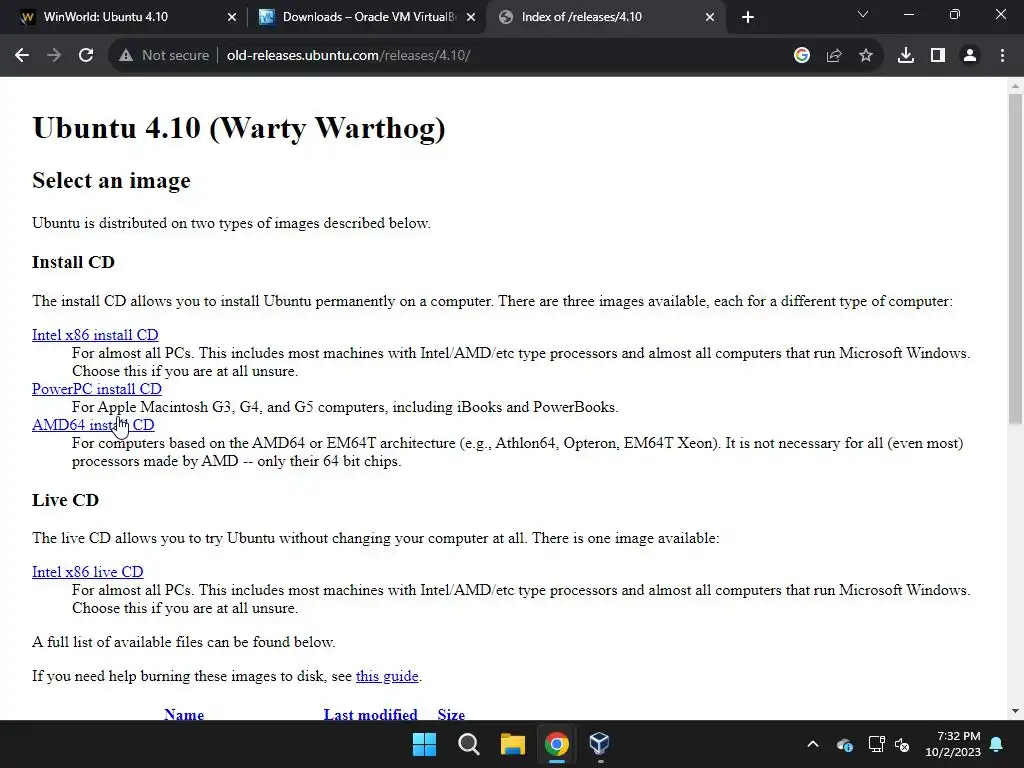Open the PowerPC install CD link
This screenshot has width=1024, height=768.
(97, 389)
